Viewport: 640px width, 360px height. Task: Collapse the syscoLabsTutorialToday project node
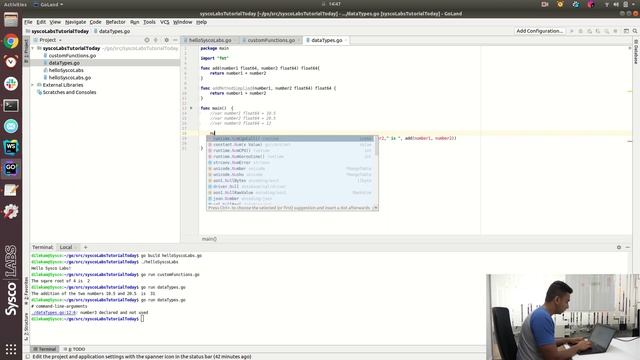(33, 48)
